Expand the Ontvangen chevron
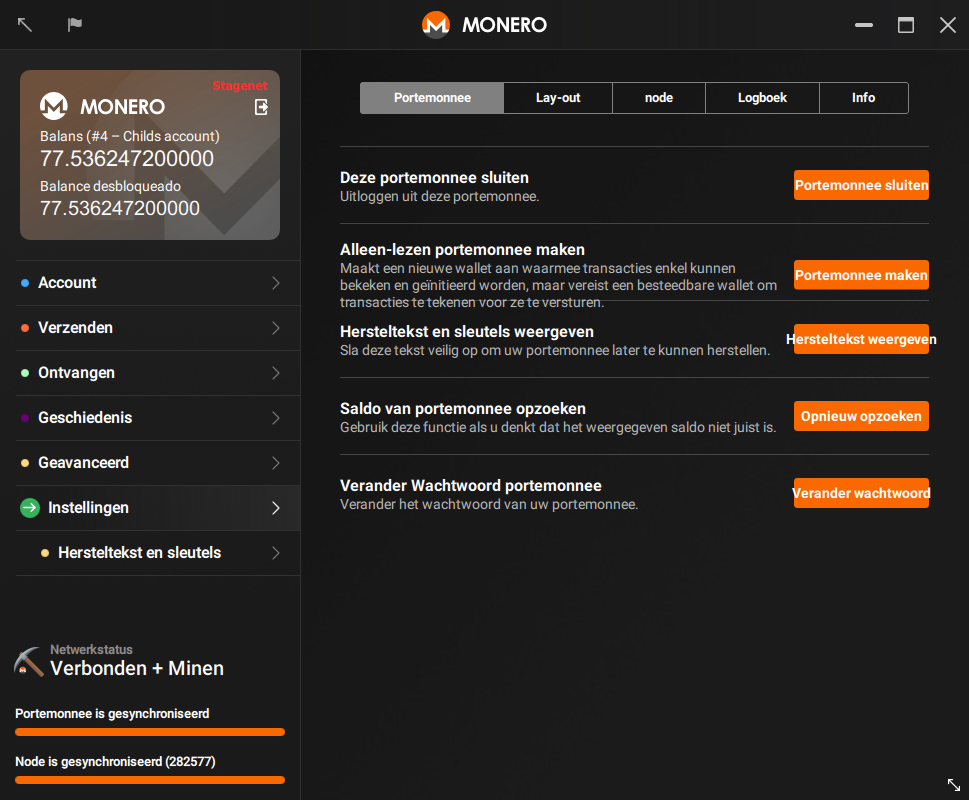This screenshot has width=969, height=800. (x=276, y=373)
